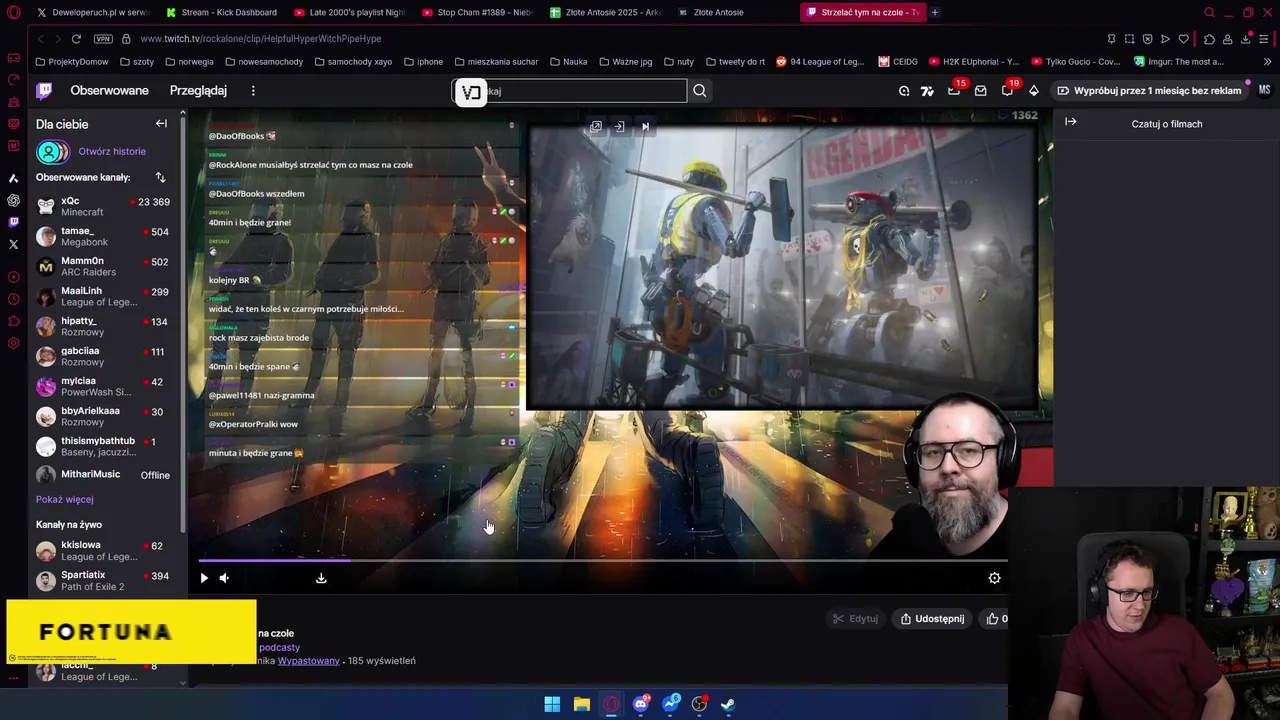Focus the Twitch search field
The width and height of the screenshot is (1280, 720).
(x=570, y=91)
